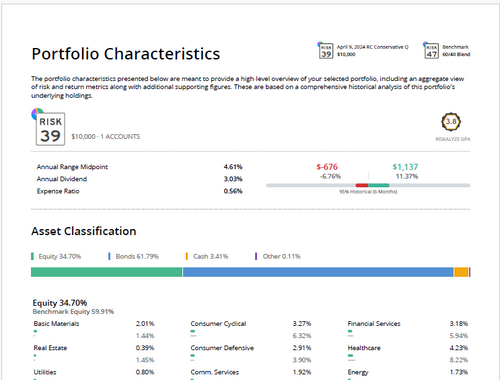Click the Benchmark Equity 59.91% text
The height and width of the screenshot is (380, 500).
[x=73, y=312]
